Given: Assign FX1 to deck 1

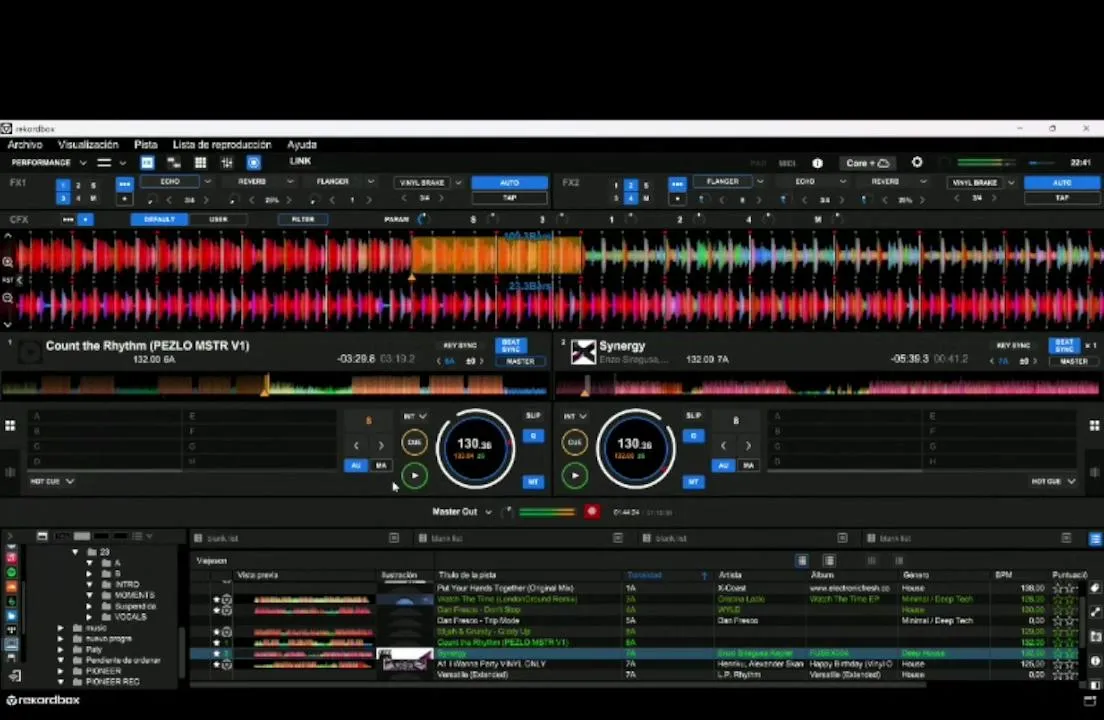Looking at the screenshot, I should (x=63, y=185).
